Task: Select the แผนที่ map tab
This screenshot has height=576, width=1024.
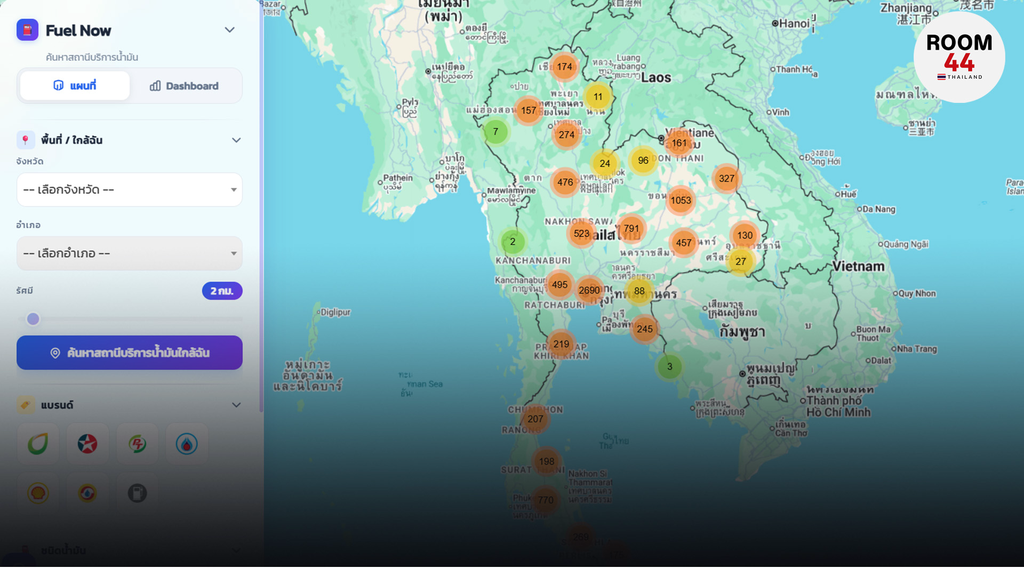Action: pos(73,86)
